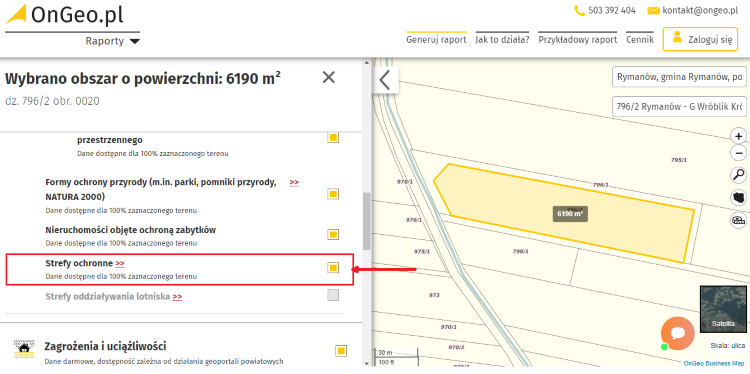
Task: Click the Zagrożenia i uciążliwości flood icon
Action: tap(24, 350)
